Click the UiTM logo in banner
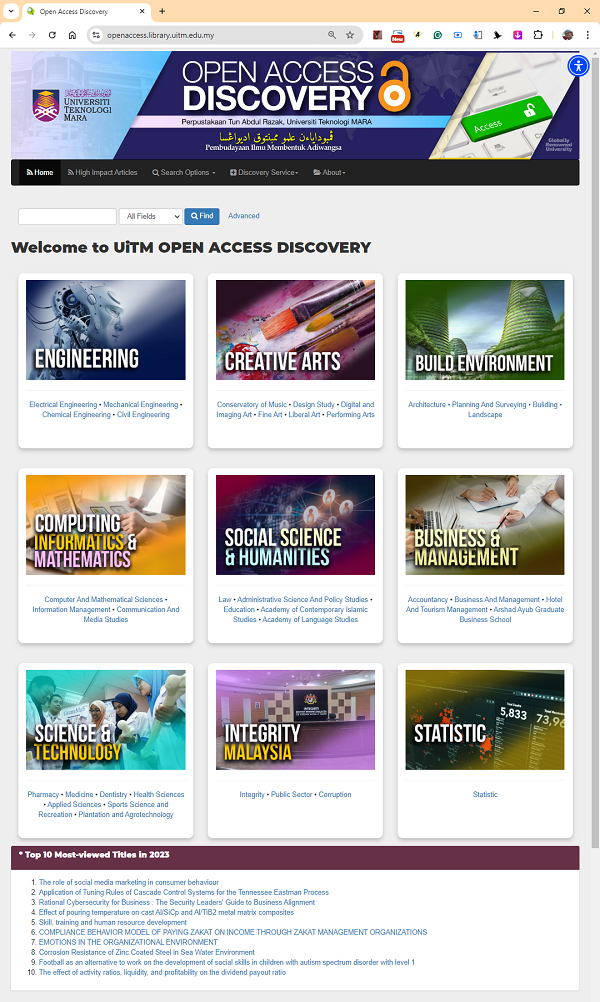Screen dimensions: 600x1002 (x=72, y=105)
